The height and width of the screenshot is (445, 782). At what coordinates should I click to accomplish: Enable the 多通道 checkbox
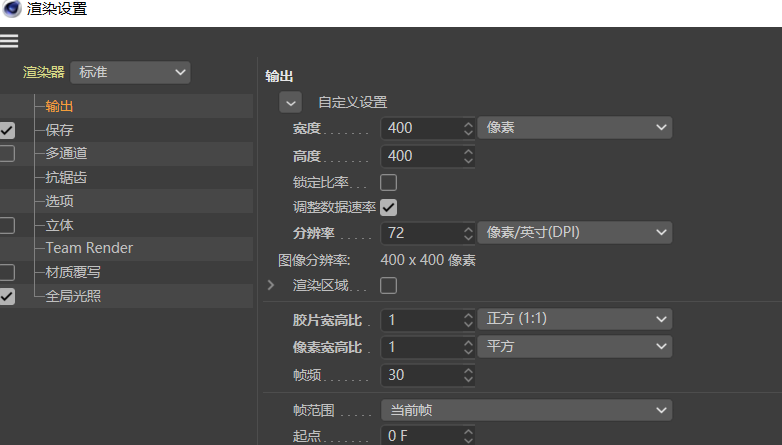pos(7,154)
